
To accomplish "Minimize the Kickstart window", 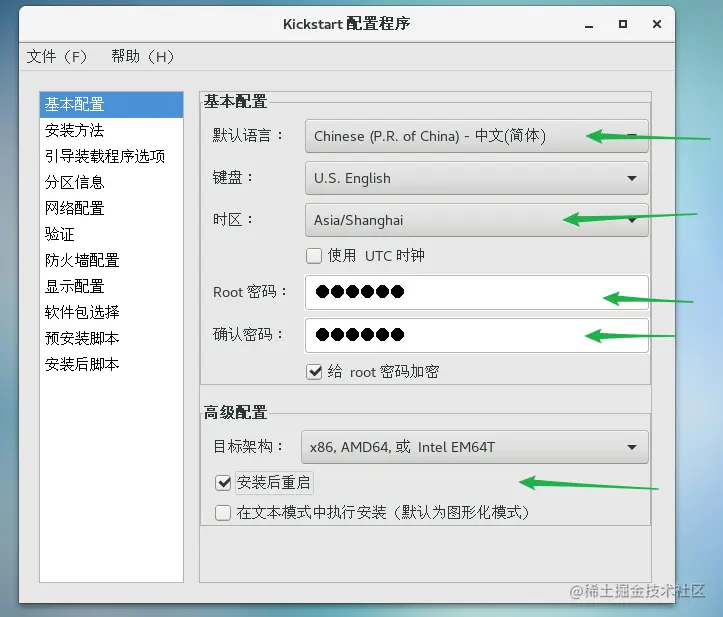I will pyautogui.click(x=589, y=24).
